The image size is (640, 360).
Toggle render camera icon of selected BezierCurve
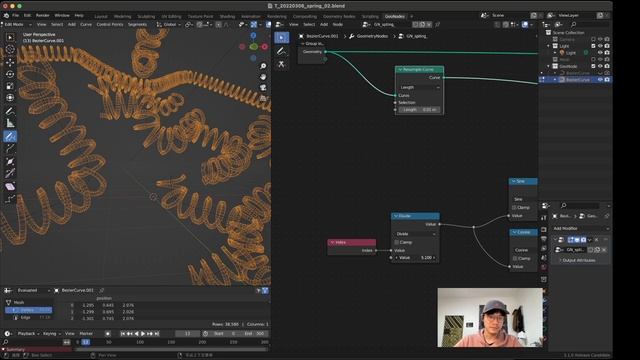tap(607, 80)
